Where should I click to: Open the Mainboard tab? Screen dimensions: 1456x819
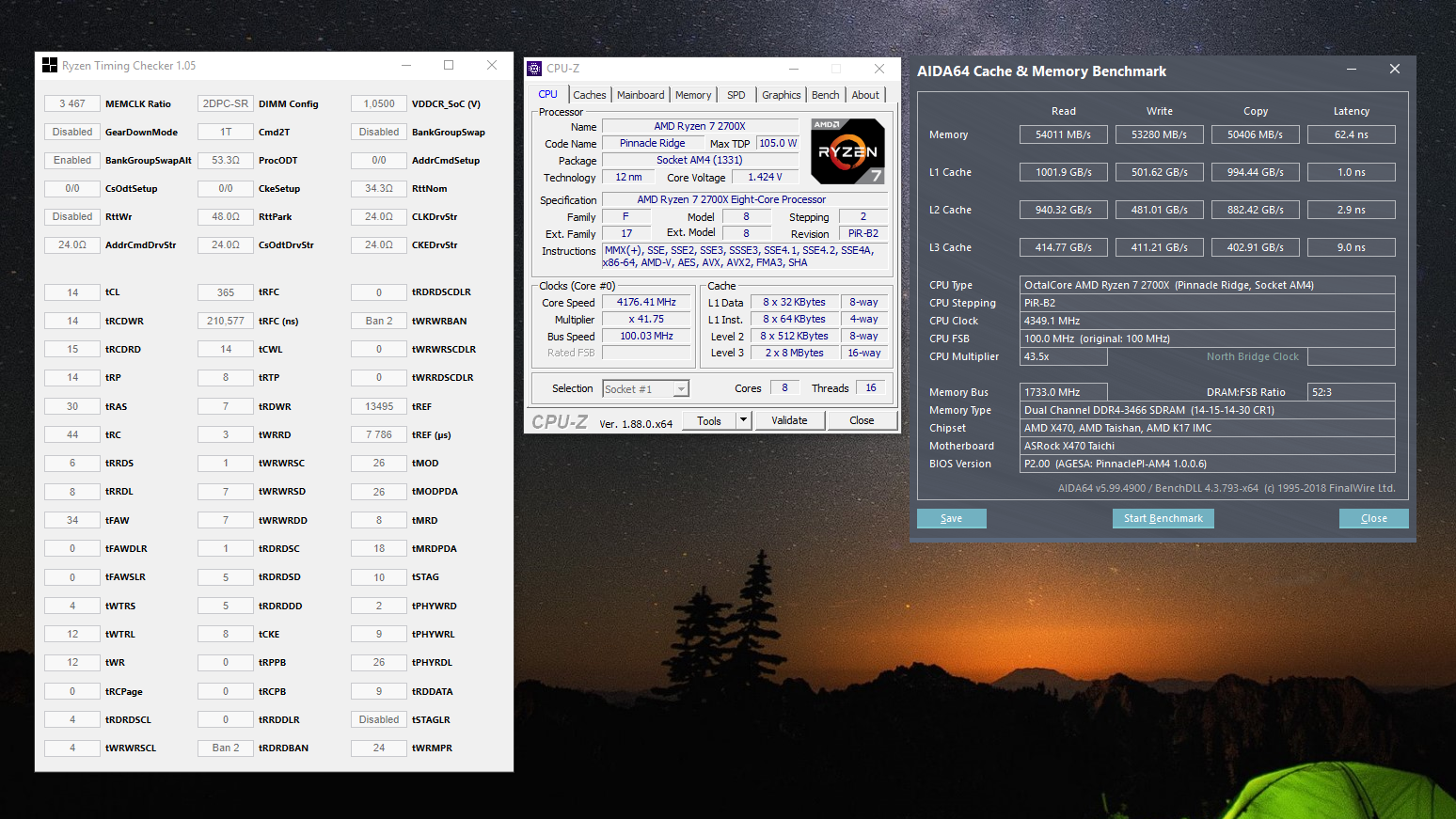point(641,95)
